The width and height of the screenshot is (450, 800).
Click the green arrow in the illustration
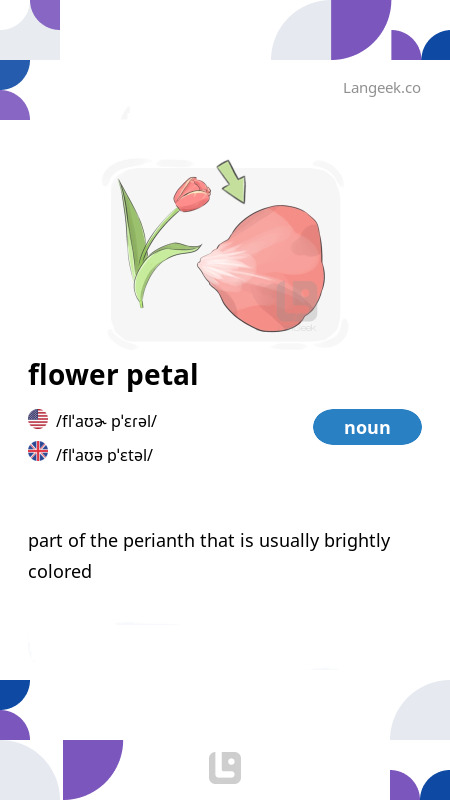[x=232, y=182]
